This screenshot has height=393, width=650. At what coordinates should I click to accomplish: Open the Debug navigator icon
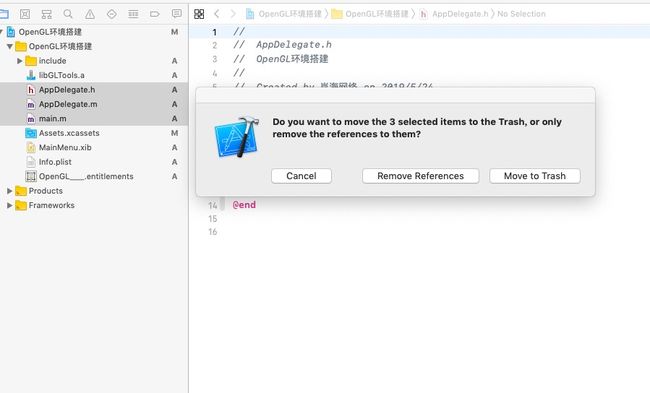[133, 14]
